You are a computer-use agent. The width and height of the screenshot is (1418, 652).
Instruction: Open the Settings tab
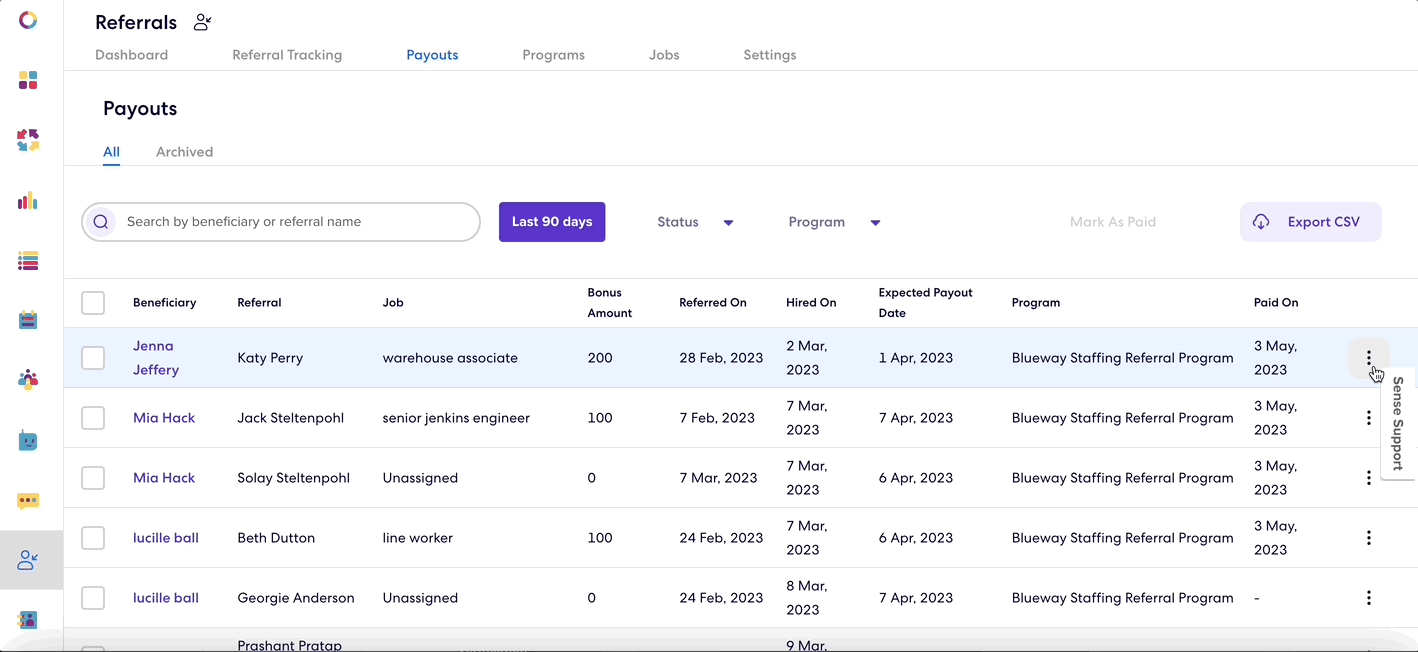(x=770, y=55)
